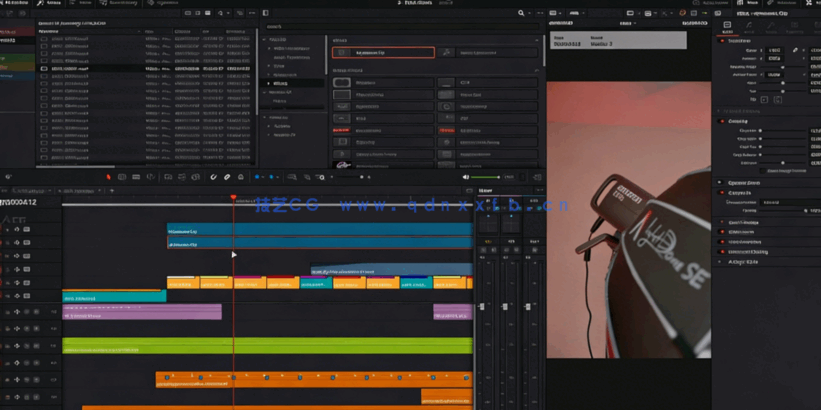Click the effects library search magnifier
The image size is (821, 410).
click(x=521, y=13)
